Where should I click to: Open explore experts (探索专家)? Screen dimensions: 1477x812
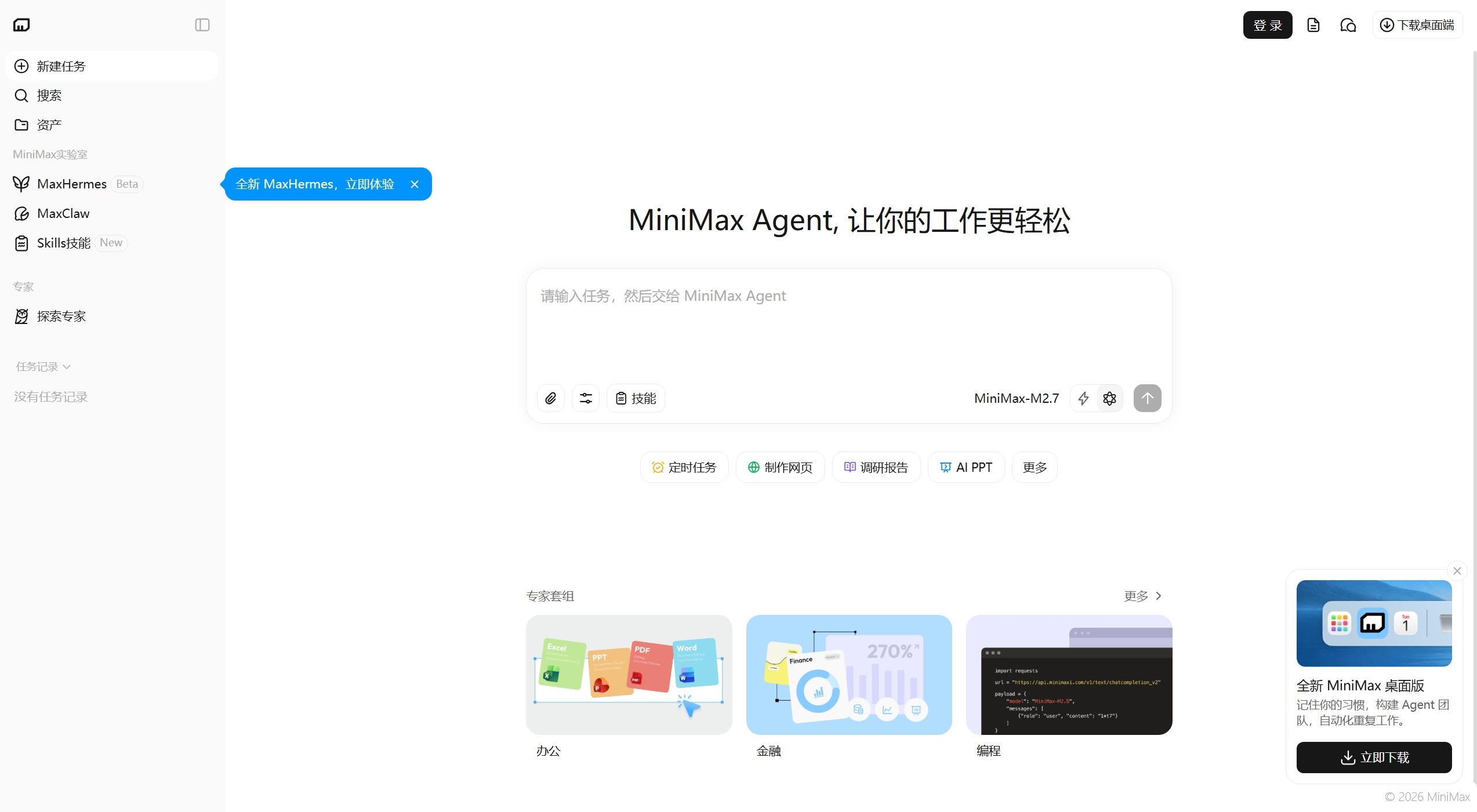(112, 316)
